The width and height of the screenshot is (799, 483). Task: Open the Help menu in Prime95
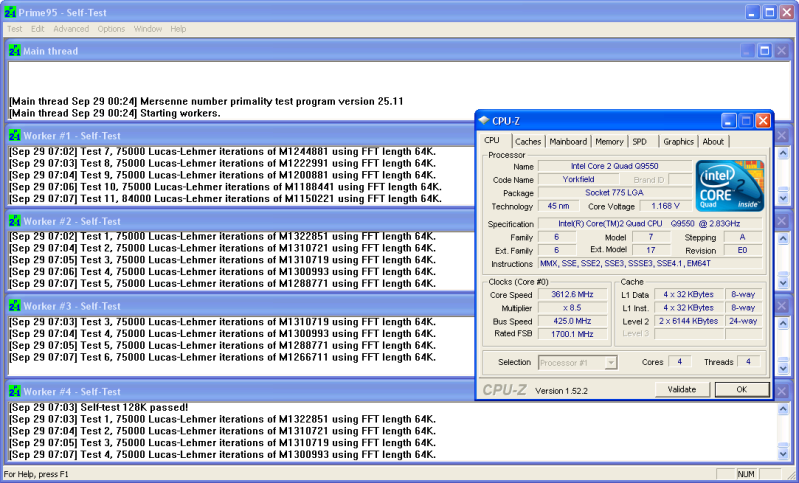tap(178, 29)
